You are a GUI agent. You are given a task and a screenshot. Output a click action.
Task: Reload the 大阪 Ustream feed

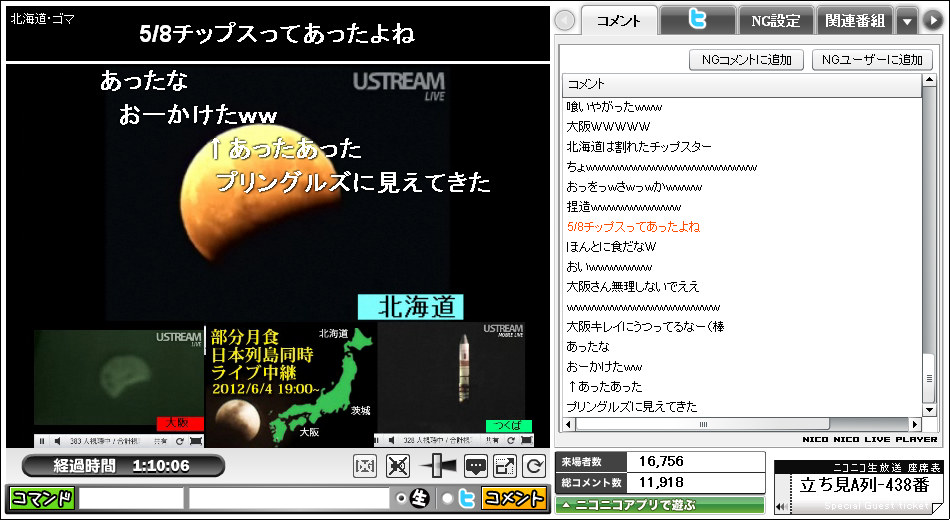click(181, 441)
